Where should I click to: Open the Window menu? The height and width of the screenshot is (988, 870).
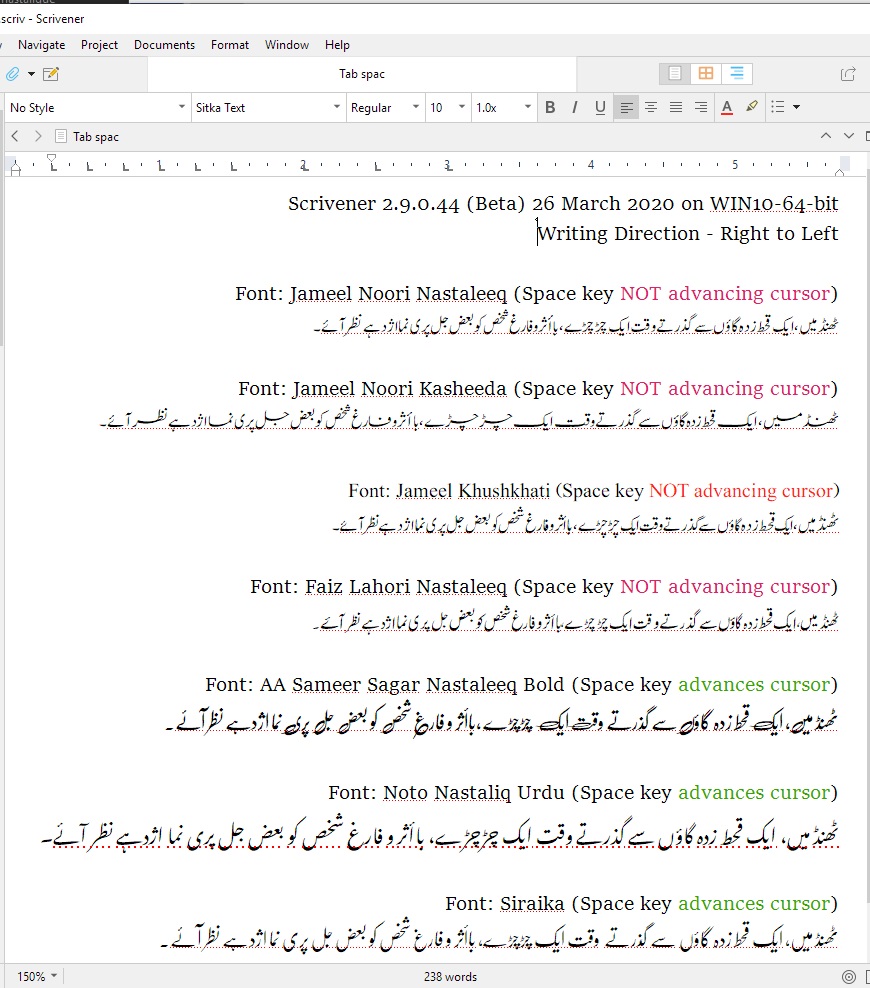[x=287, y=45]
